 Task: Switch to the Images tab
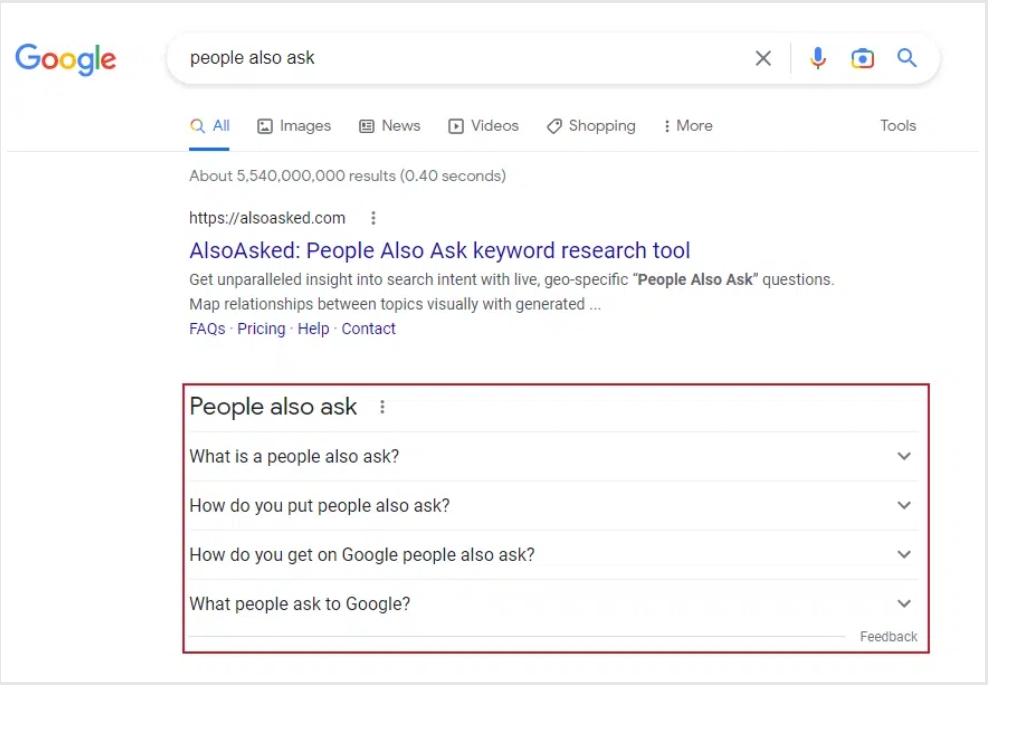click(294, 126)
